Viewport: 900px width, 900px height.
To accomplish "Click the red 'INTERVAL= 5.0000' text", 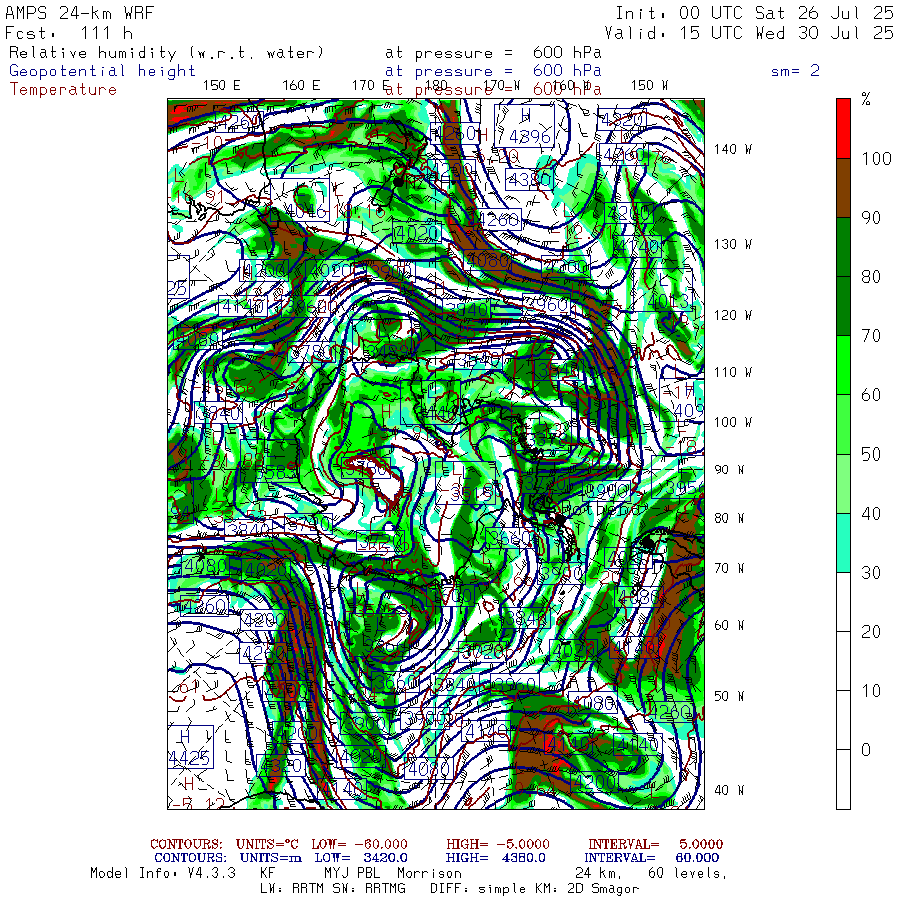I will [655, 844].
